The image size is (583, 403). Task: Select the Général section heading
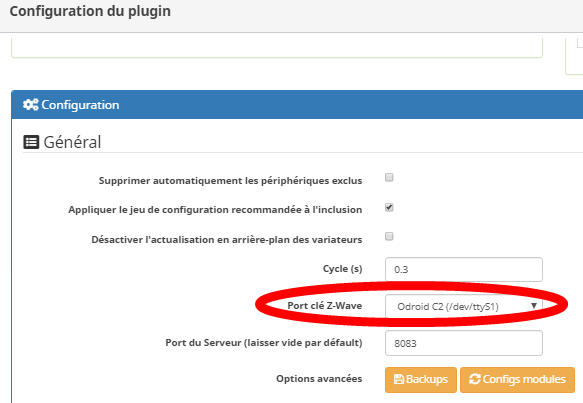point(72,142)
